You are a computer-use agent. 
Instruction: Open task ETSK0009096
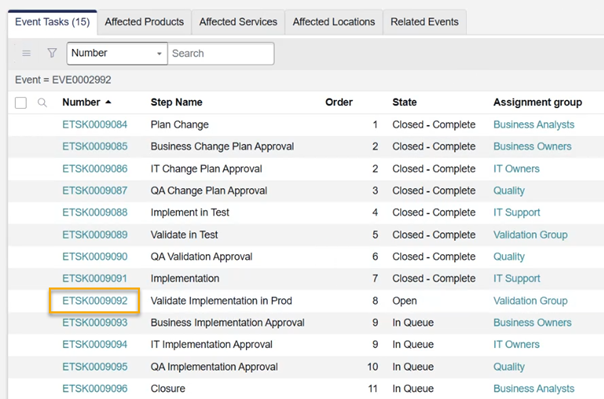(x=95, y=389)
